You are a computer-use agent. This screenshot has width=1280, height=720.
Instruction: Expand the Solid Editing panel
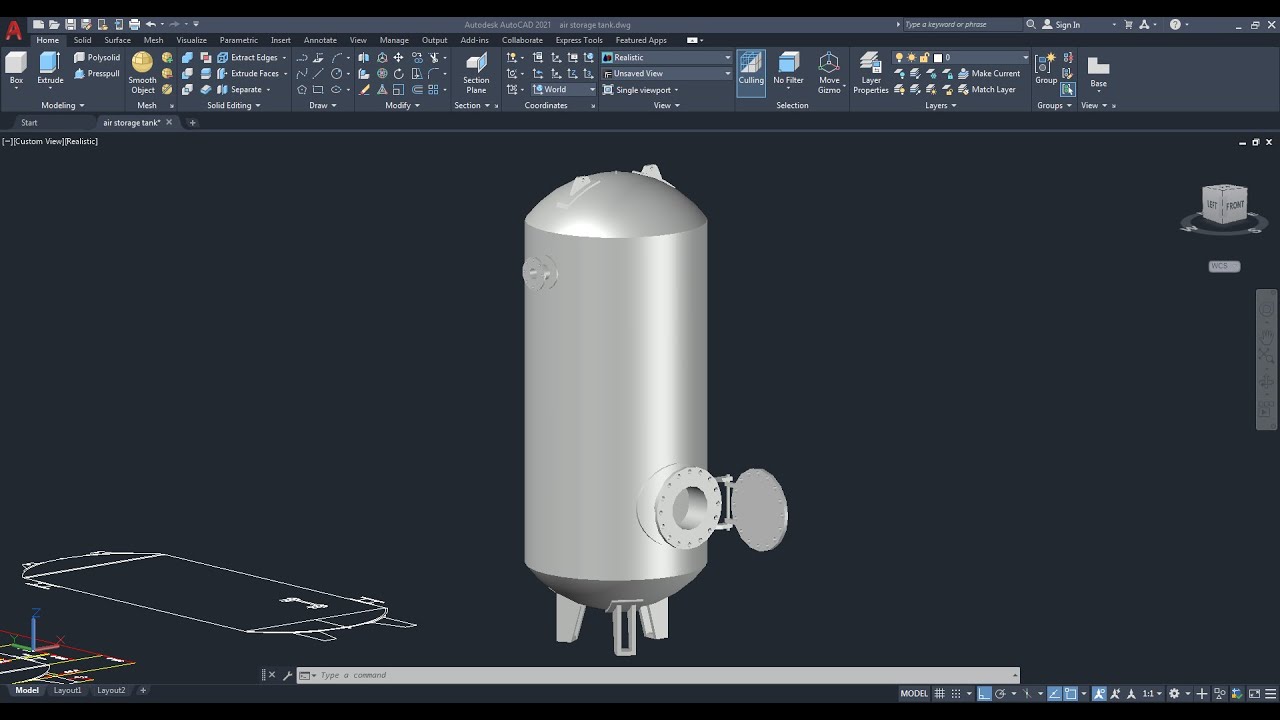234,105
